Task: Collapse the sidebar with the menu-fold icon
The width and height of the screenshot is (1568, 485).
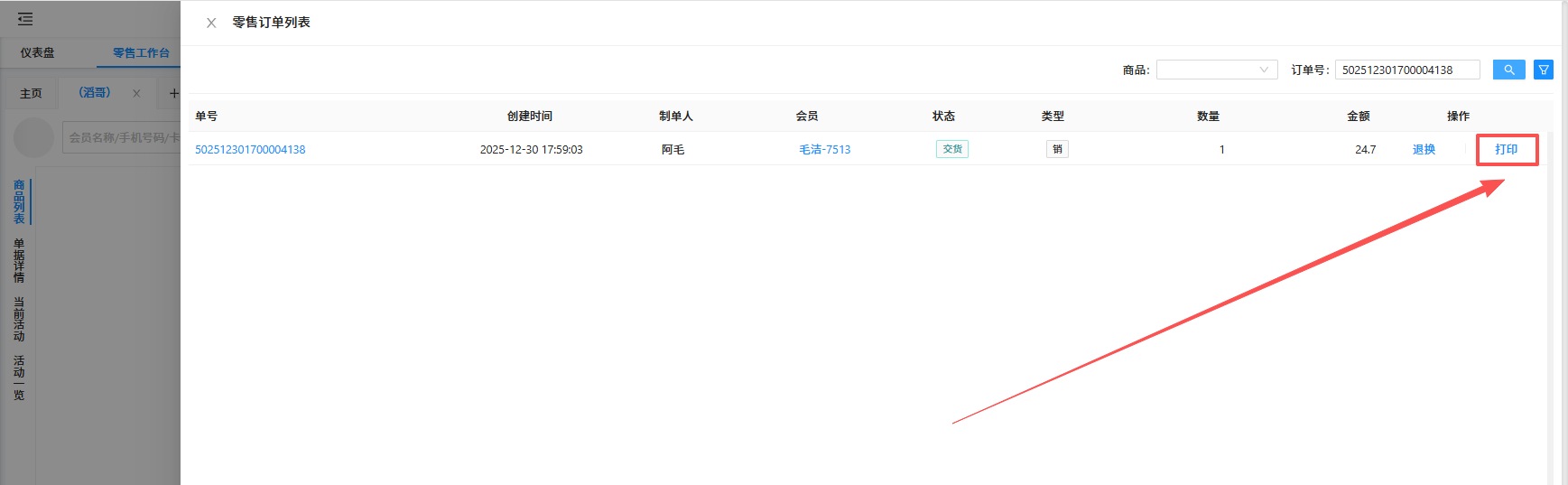Action: (x=25, y=19)
